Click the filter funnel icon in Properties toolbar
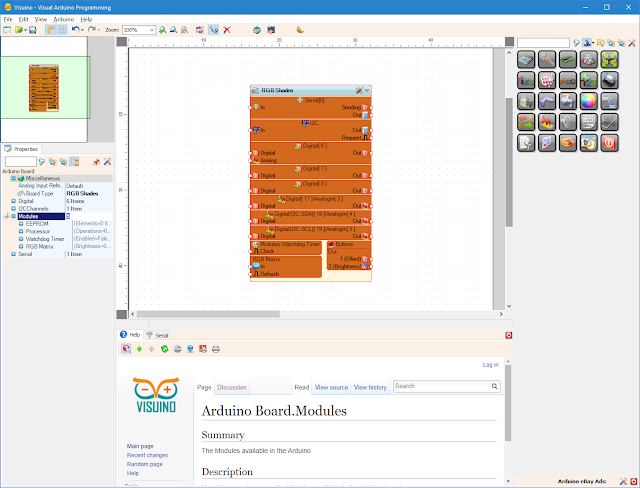 42,162
